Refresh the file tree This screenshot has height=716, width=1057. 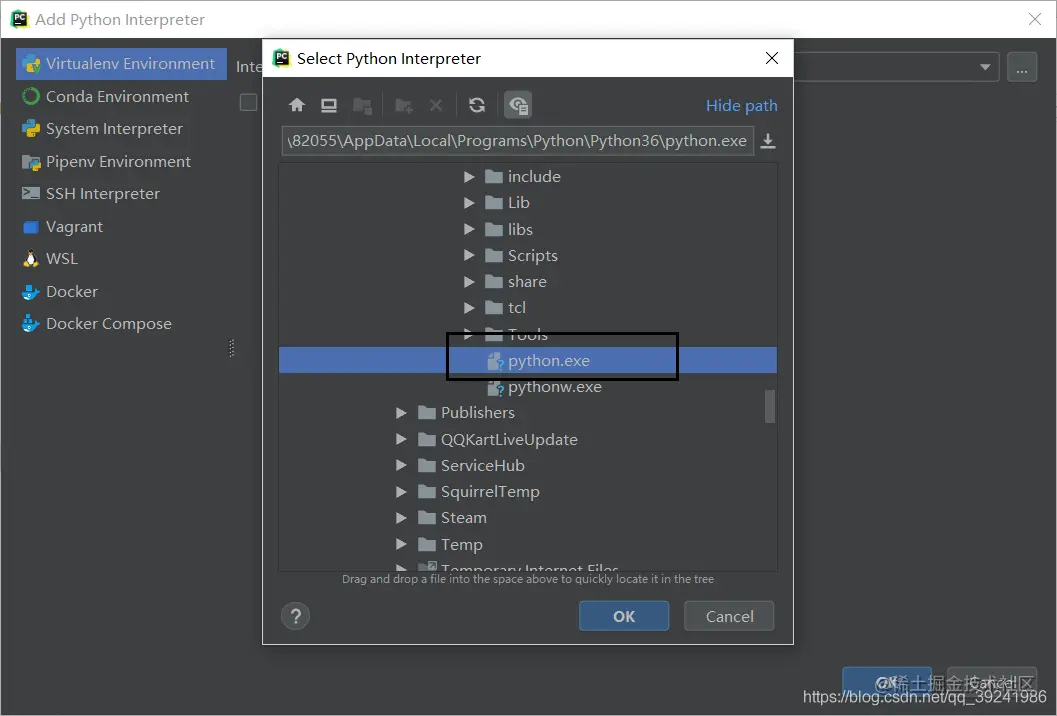point(477,105)
